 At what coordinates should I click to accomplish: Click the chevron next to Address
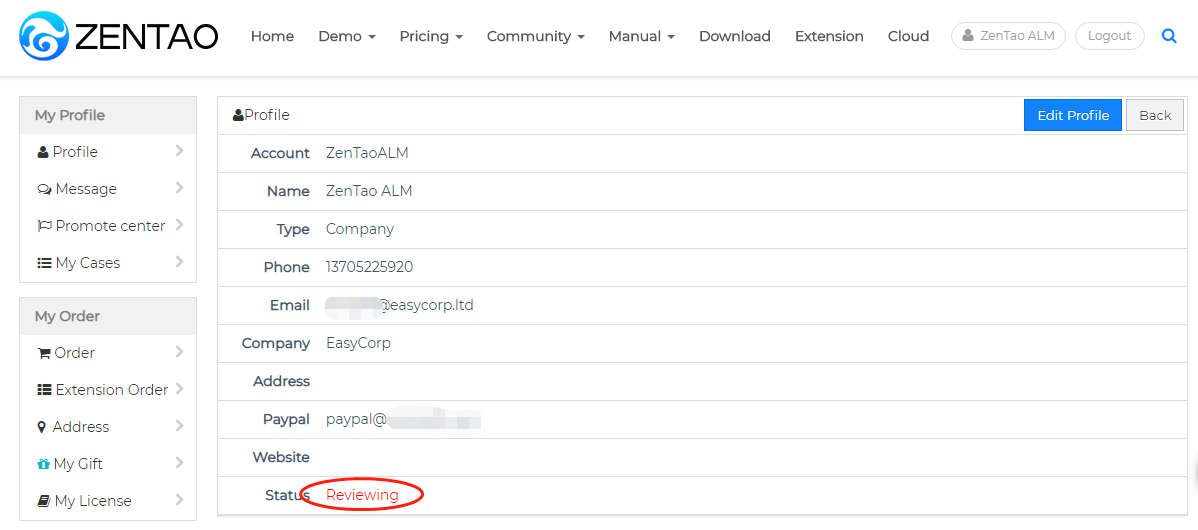click(180, 425)
